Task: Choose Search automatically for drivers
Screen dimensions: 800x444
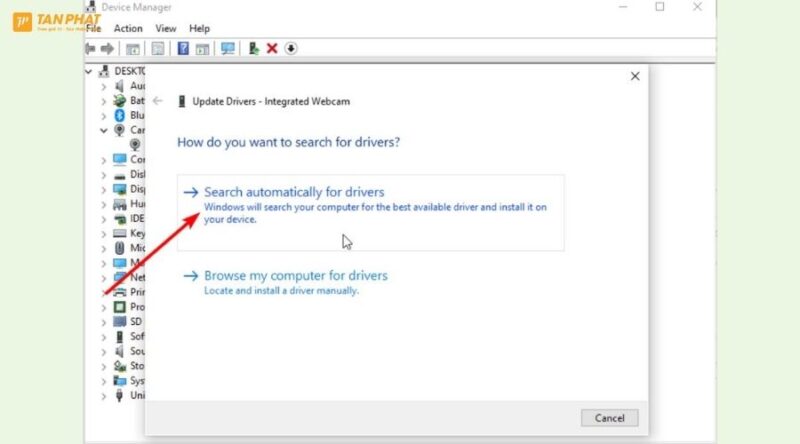Action: pos(294,192)
